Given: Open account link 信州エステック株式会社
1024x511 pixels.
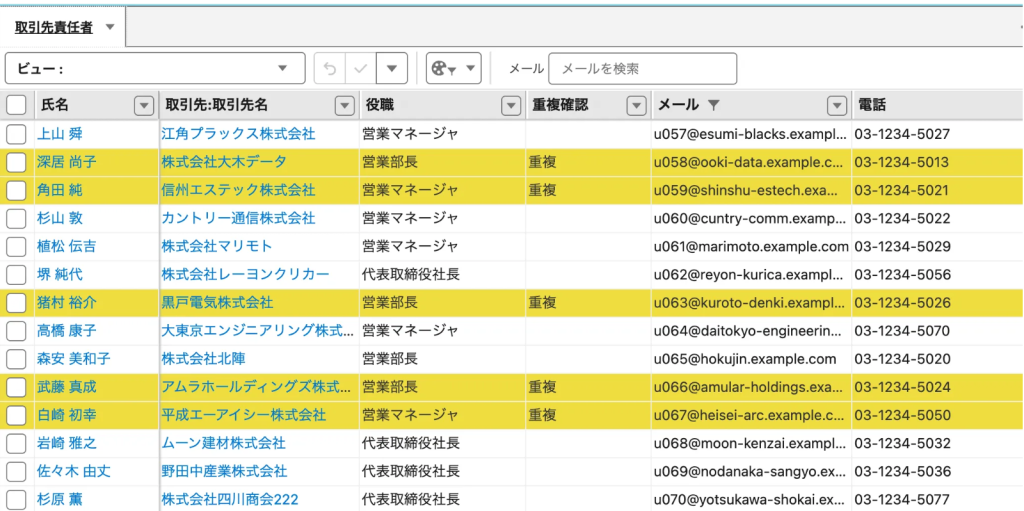Looking at the screenshot, I should [x=238, y=190].
